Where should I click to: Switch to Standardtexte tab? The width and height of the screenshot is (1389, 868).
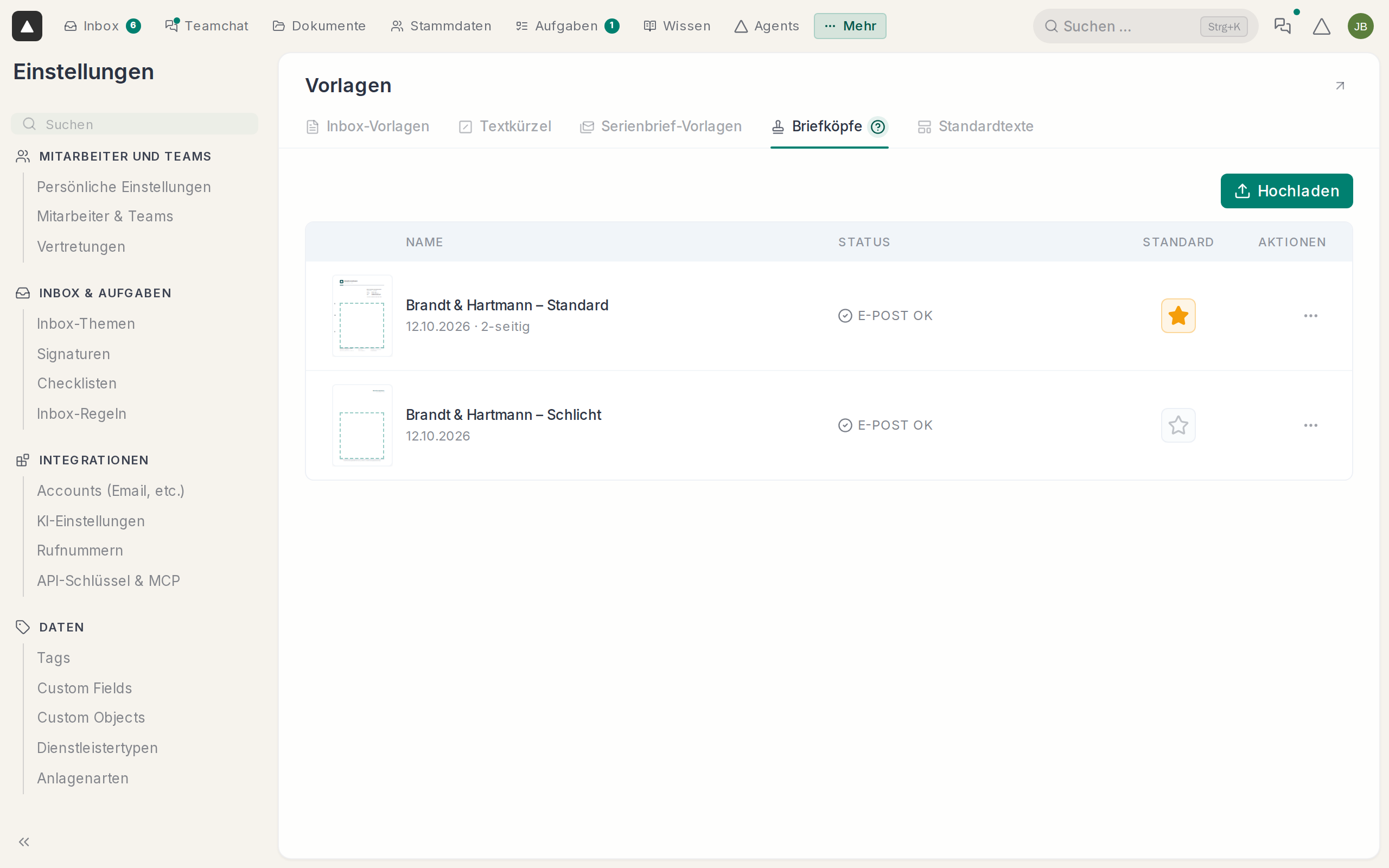pos(975,126)
